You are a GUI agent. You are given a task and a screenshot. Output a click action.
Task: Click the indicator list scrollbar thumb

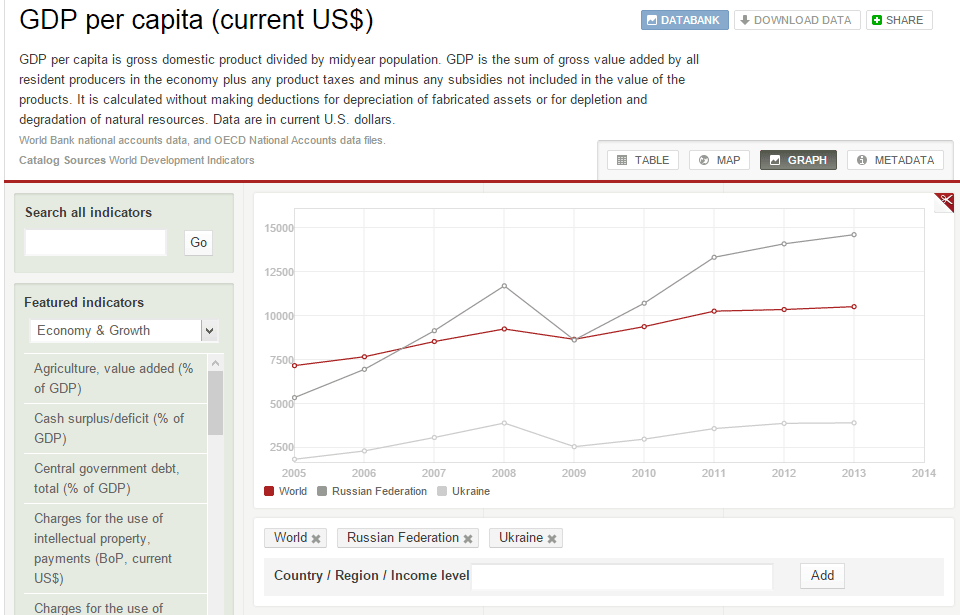216,402
